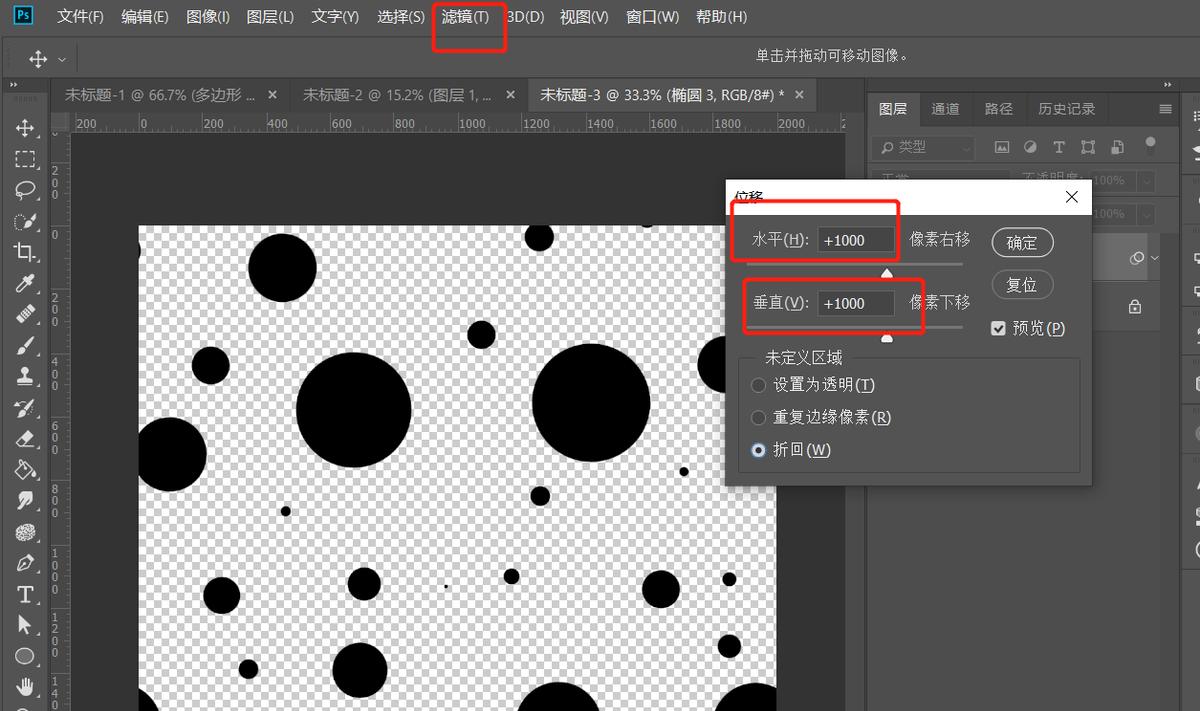Open the Layers panel options menu
This screenshot has height=711, width=1200.
tap(1165, 109)
